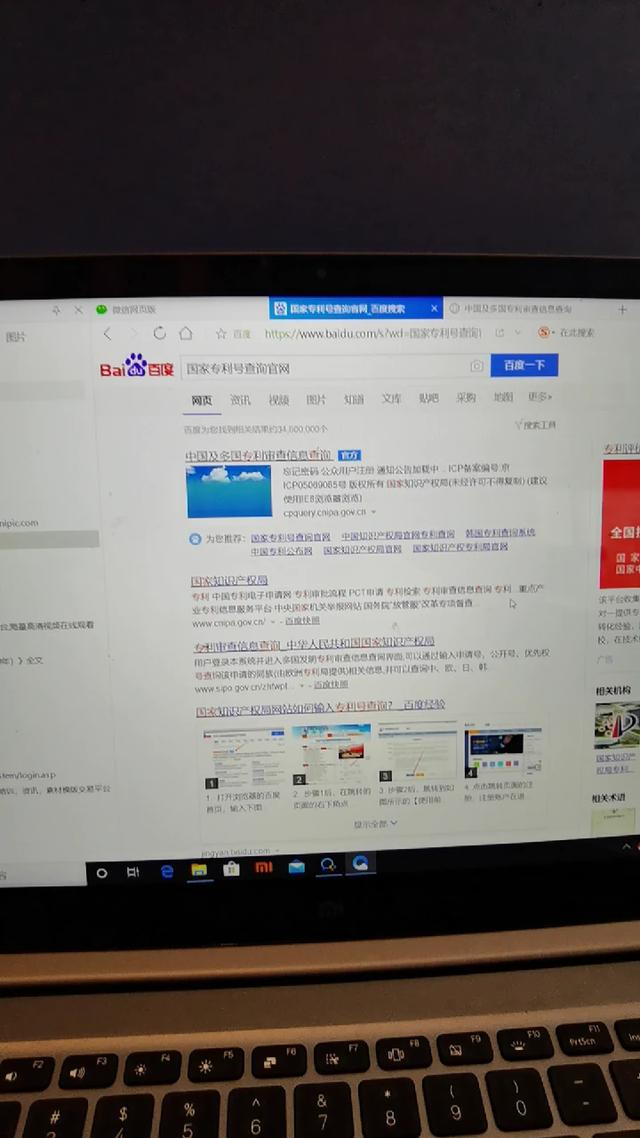Screen dimensions: 640x1138
Task: Open 专利审查信息查询_中华人民共和国国家知识产权局 result
Action: click(313, 644)
